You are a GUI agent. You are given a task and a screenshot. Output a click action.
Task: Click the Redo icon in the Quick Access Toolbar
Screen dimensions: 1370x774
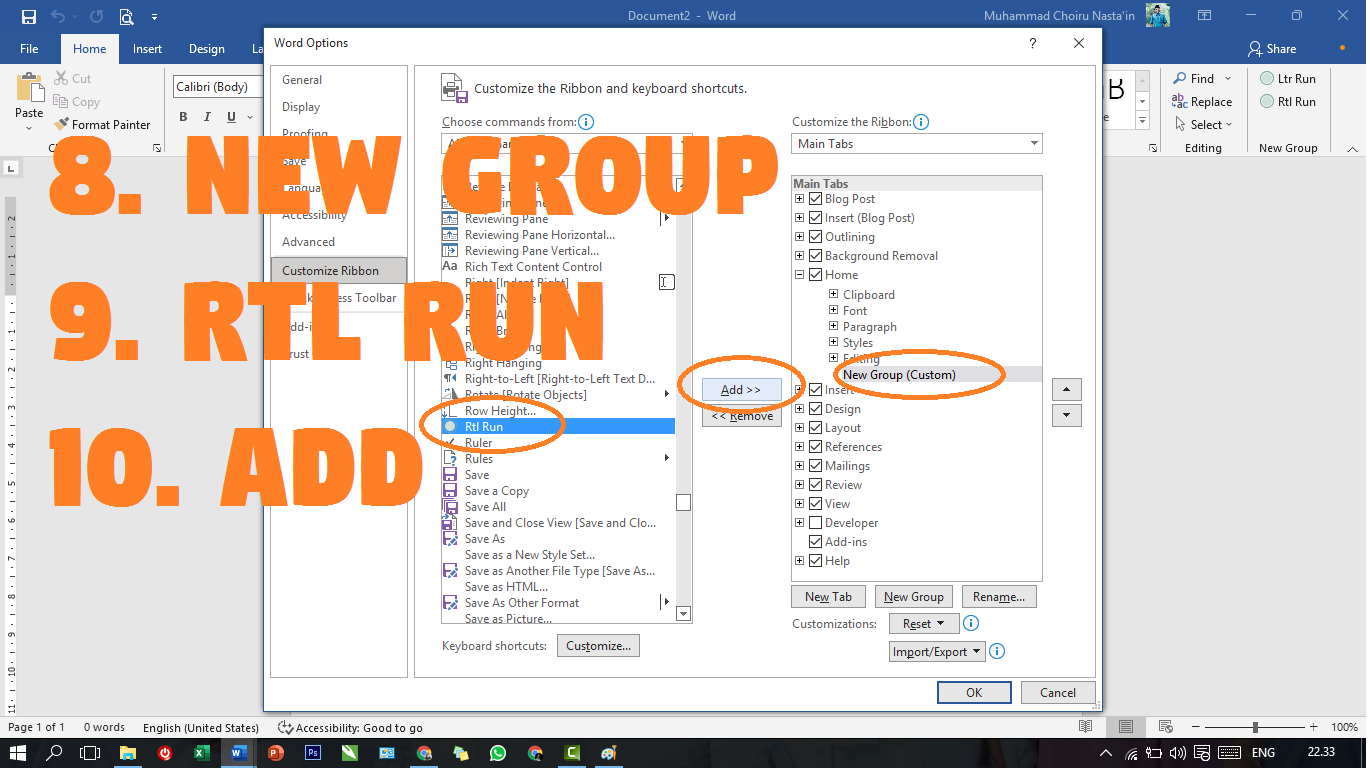pyautogui.click(x=96, y=16)
